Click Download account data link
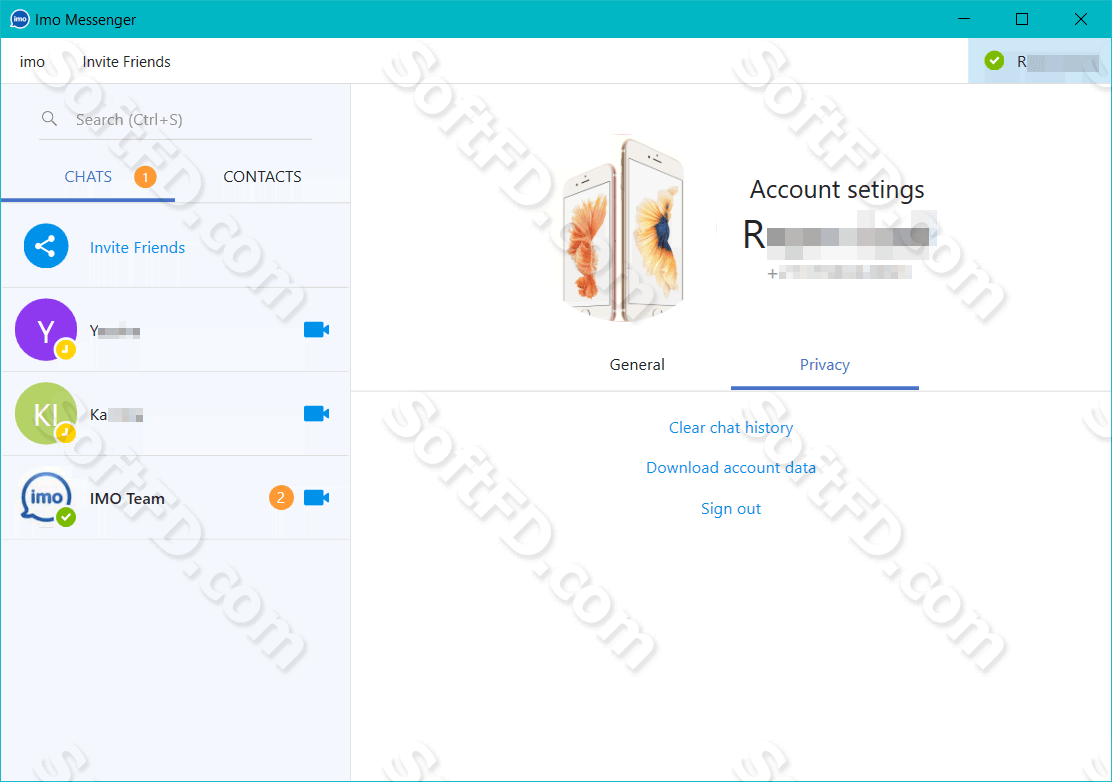 pyautogui.click(x=730, y=468)
